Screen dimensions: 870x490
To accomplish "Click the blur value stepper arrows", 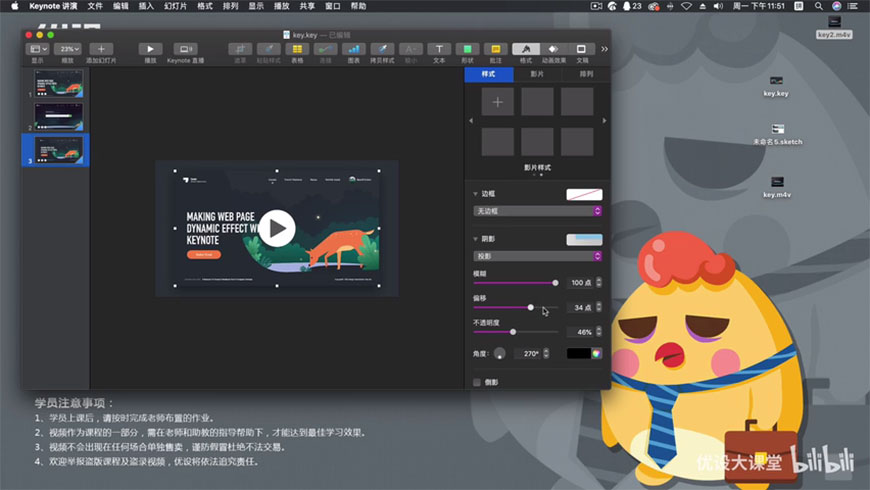I will coord(599,283).
